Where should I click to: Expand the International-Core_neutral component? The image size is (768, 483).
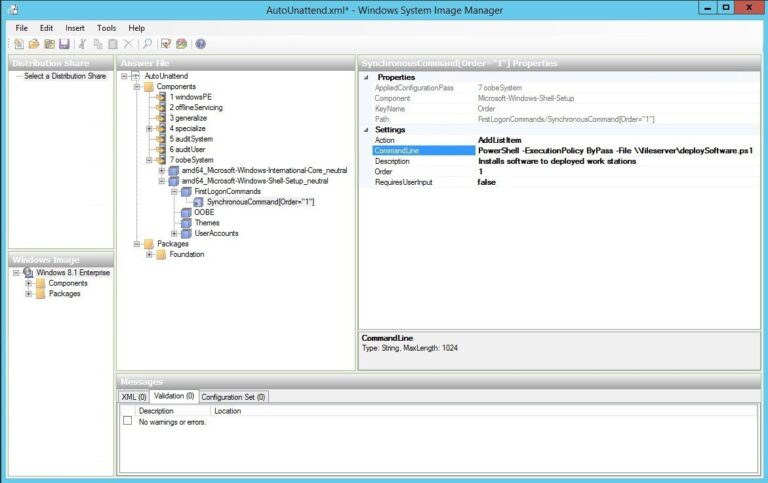coord(162,170)
